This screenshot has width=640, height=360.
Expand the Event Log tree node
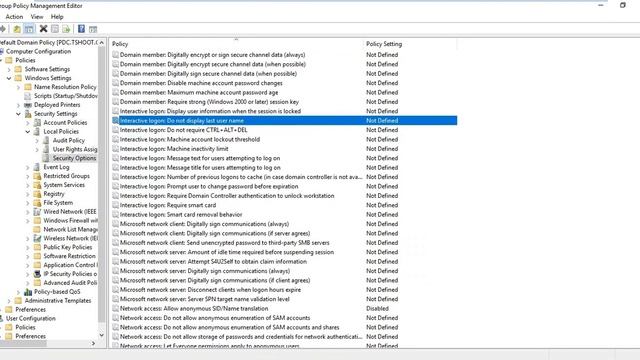(27, 167)
